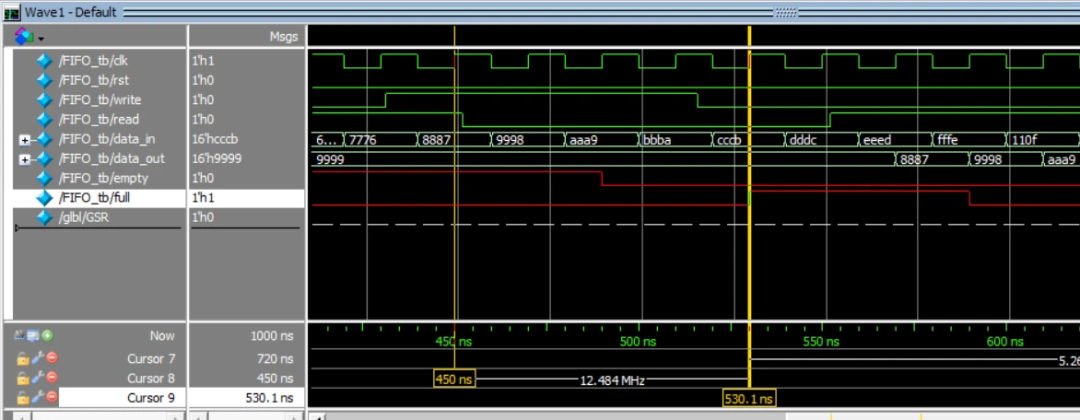Click the Cursor 7 time value 720 ns
Viewport: 1080px width, 420px height.
click(273, 358)
